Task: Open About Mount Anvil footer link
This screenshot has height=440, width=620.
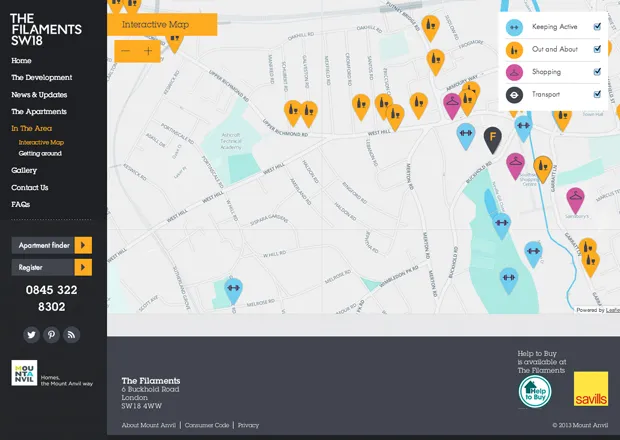Action: [x=149, y=425]
